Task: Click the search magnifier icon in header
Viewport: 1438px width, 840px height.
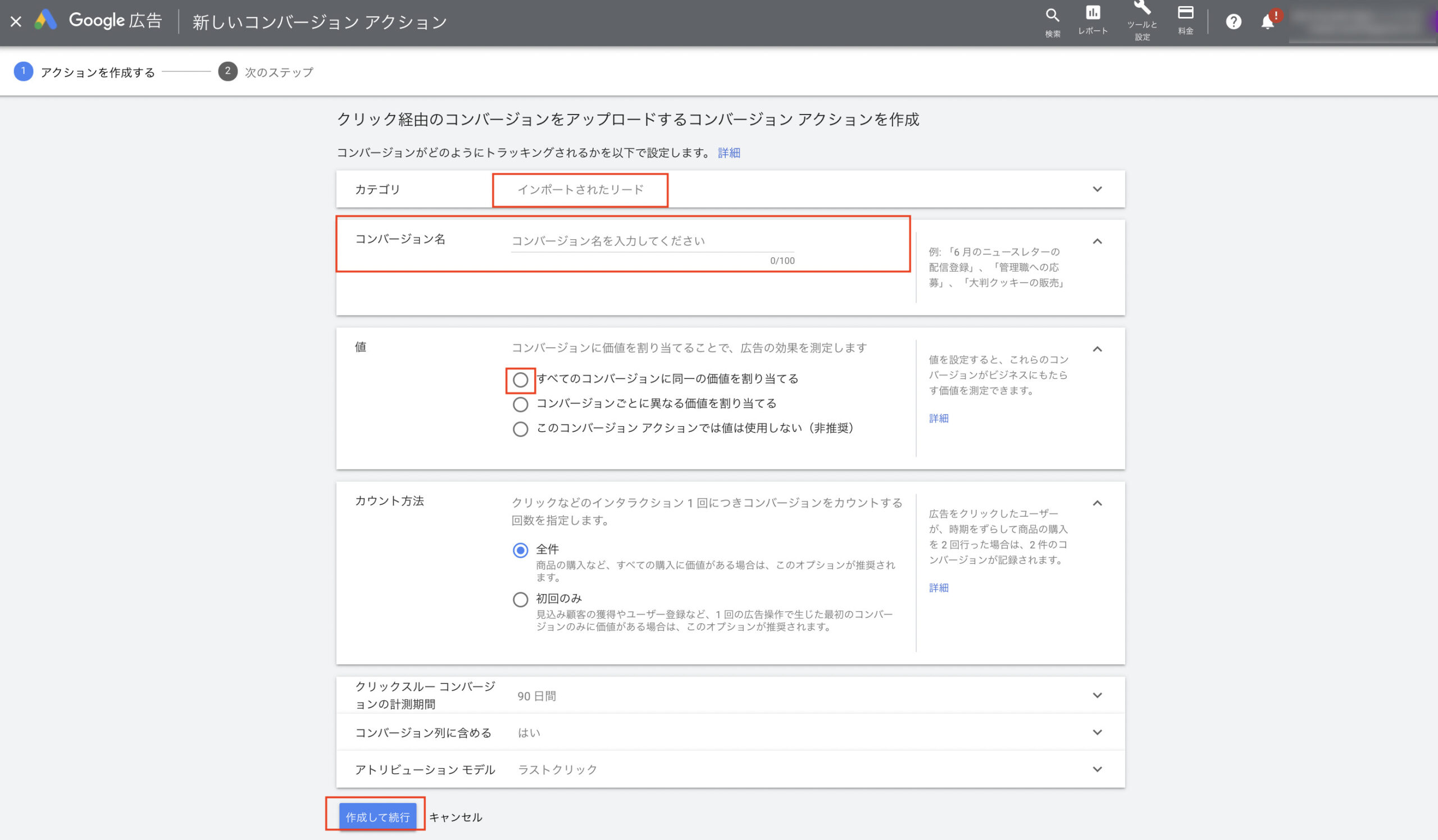Action: tap(1052, 15)
